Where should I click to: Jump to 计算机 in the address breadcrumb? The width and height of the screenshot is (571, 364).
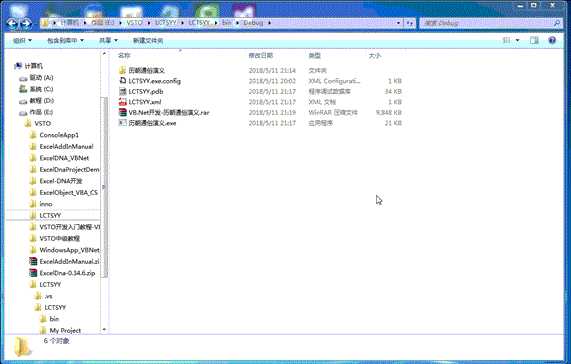tap(69, 23)
